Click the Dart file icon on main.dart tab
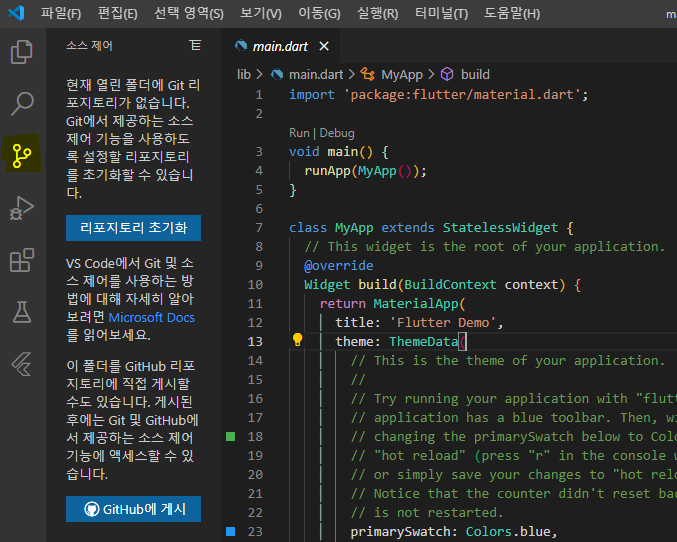677x542 pixels. (x=241, y=45)
